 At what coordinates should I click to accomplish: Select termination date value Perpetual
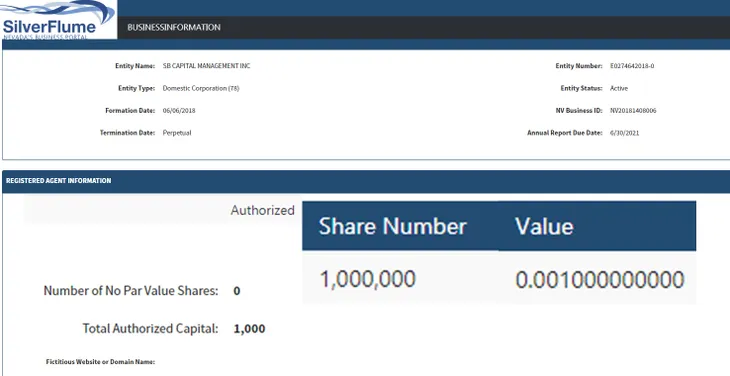[x=177, y=133]
